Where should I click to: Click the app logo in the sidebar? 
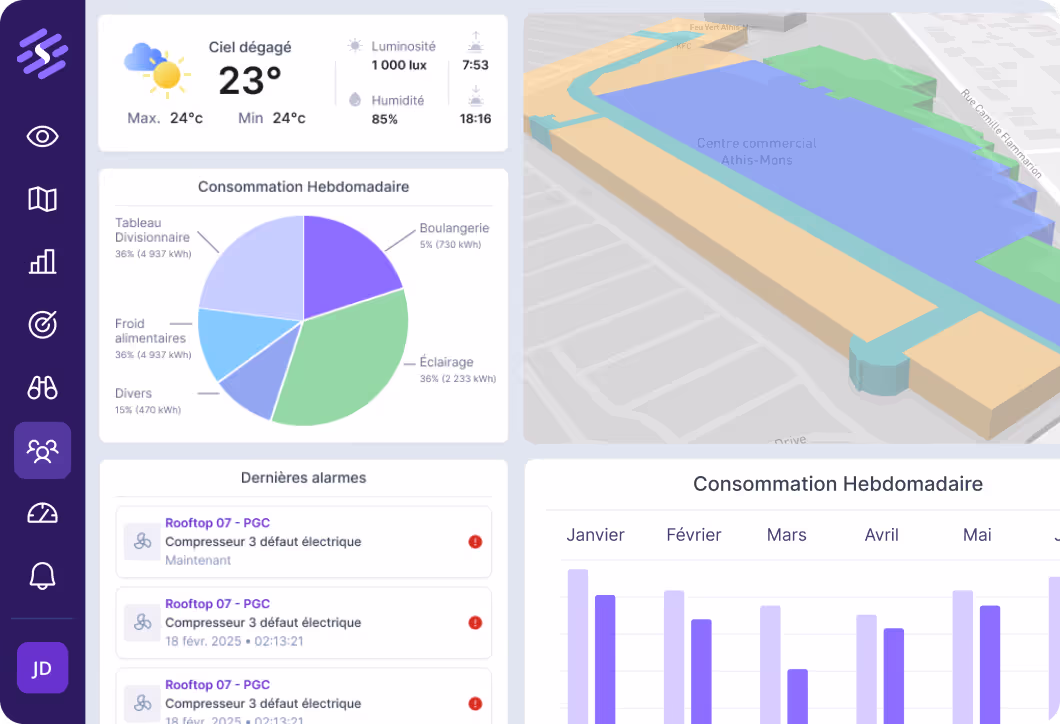42,54
